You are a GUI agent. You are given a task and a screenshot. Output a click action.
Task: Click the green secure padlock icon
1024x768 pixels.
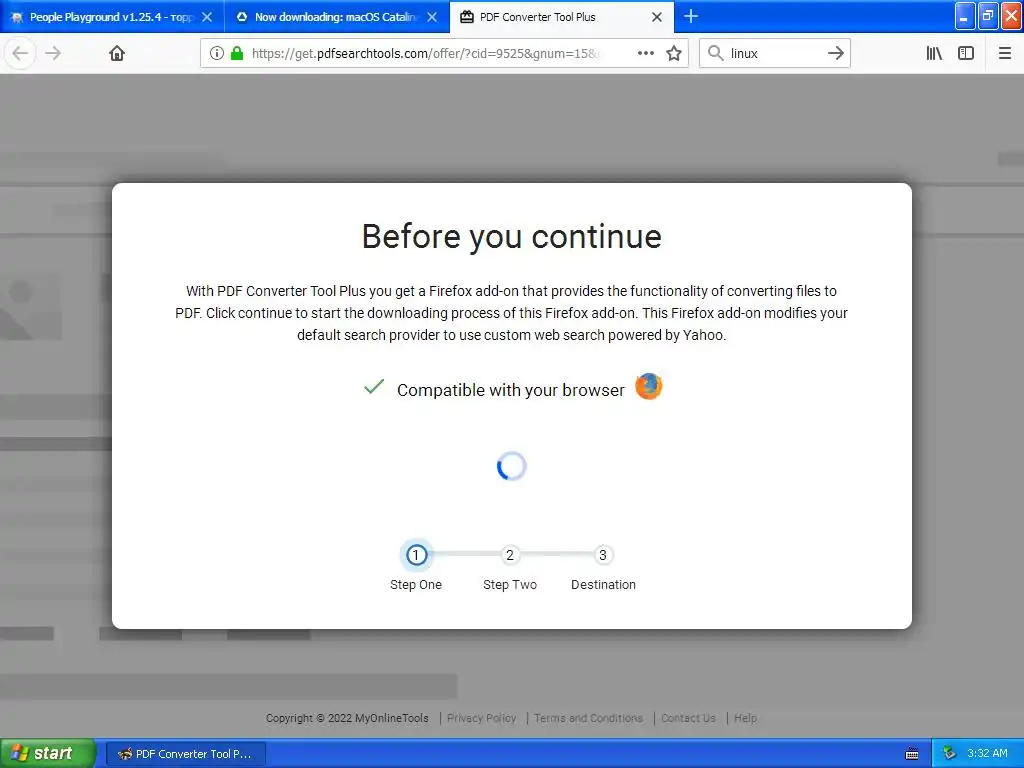237,53
